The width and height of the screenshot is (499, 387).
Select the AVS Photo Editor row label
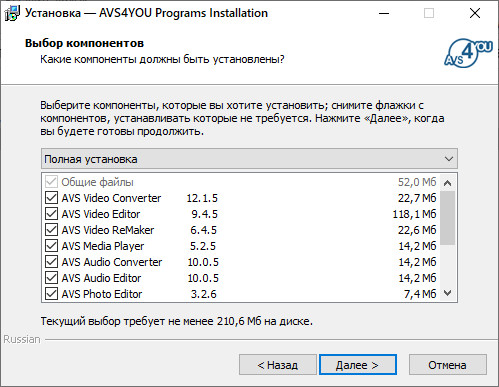point(102,294)
